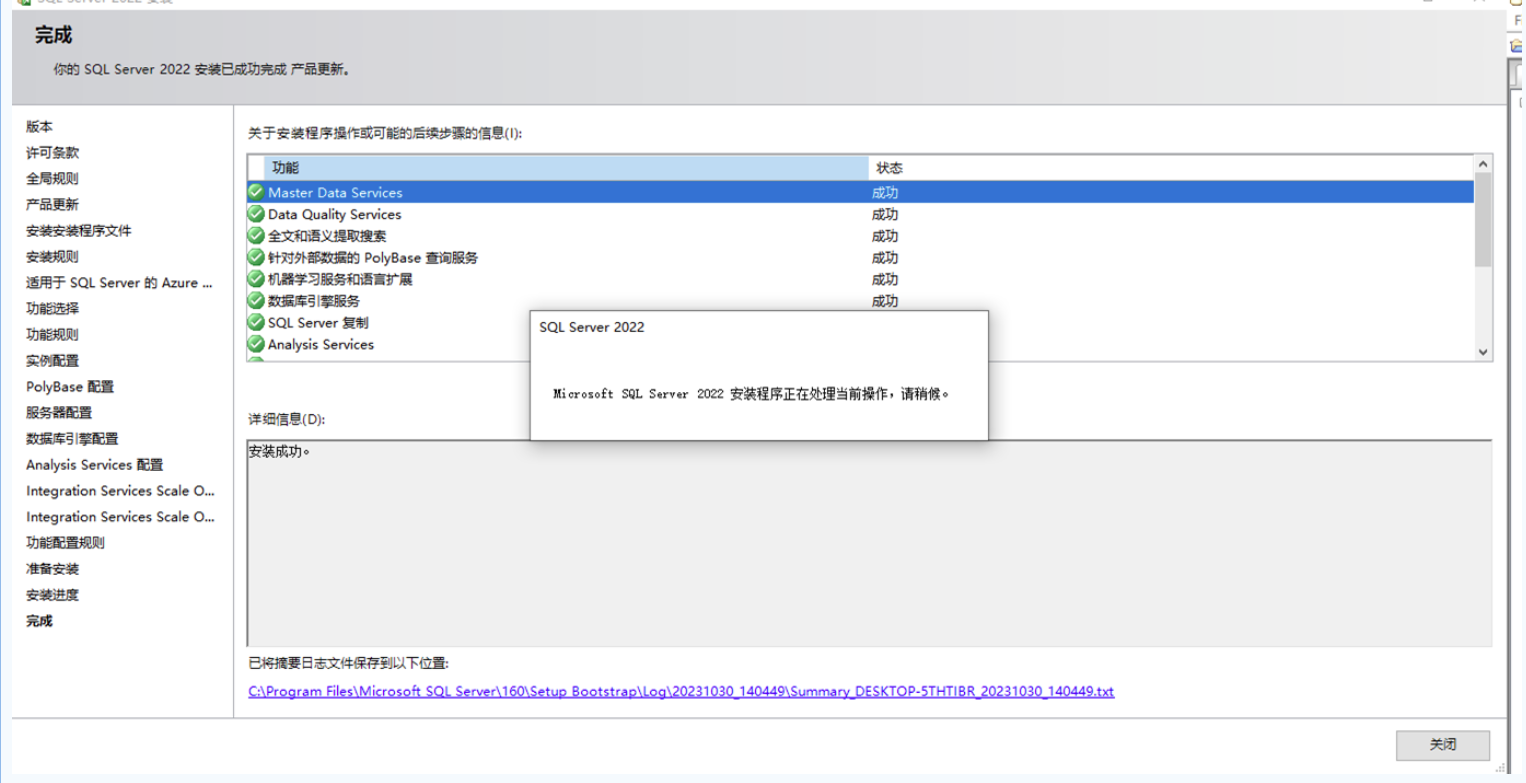
Task: Click green check icon beside Data Quality Services
Action: 256,214
